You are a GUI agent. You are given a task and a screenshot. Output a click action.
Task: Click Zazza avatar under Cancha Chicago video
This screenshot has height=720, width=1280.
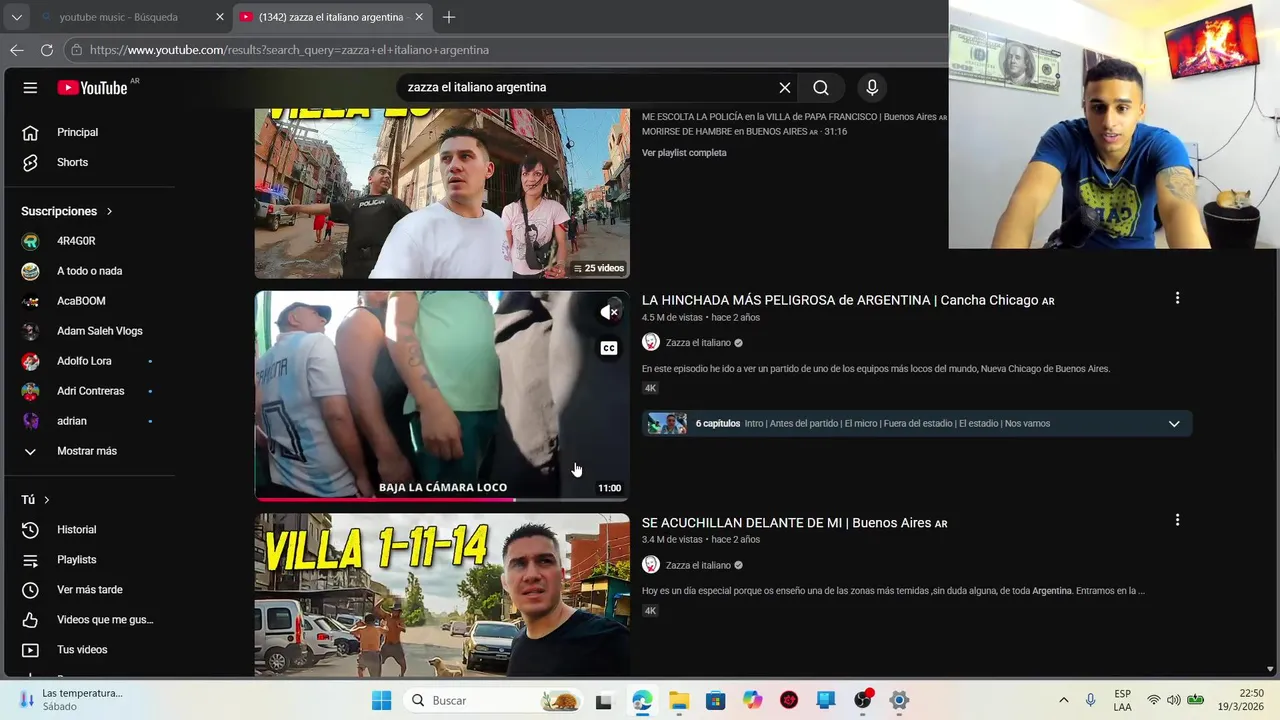[x=651, y=342]
